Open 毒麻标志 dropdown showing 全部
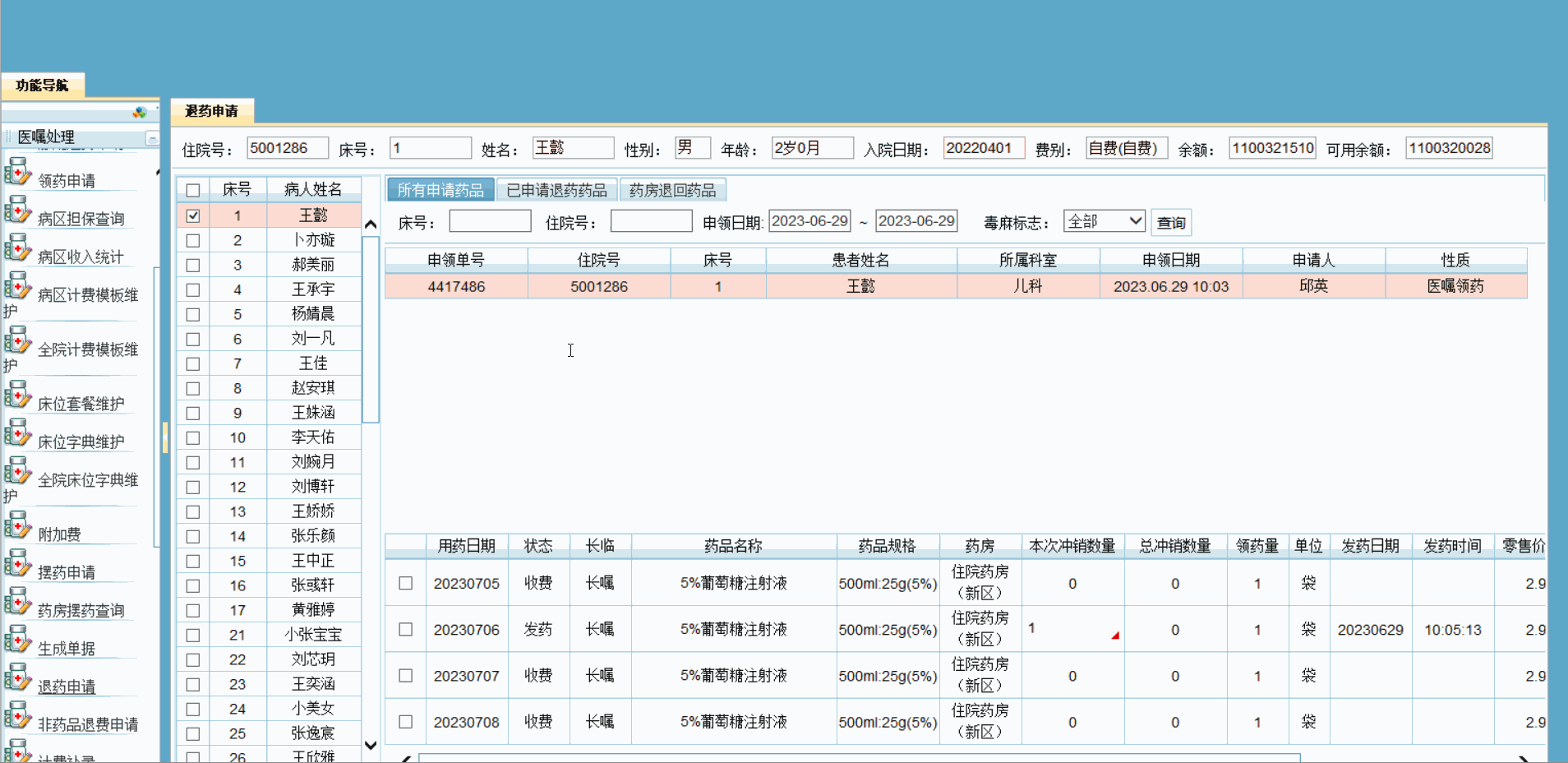 pyautogui.click(x=1105, y=221)
